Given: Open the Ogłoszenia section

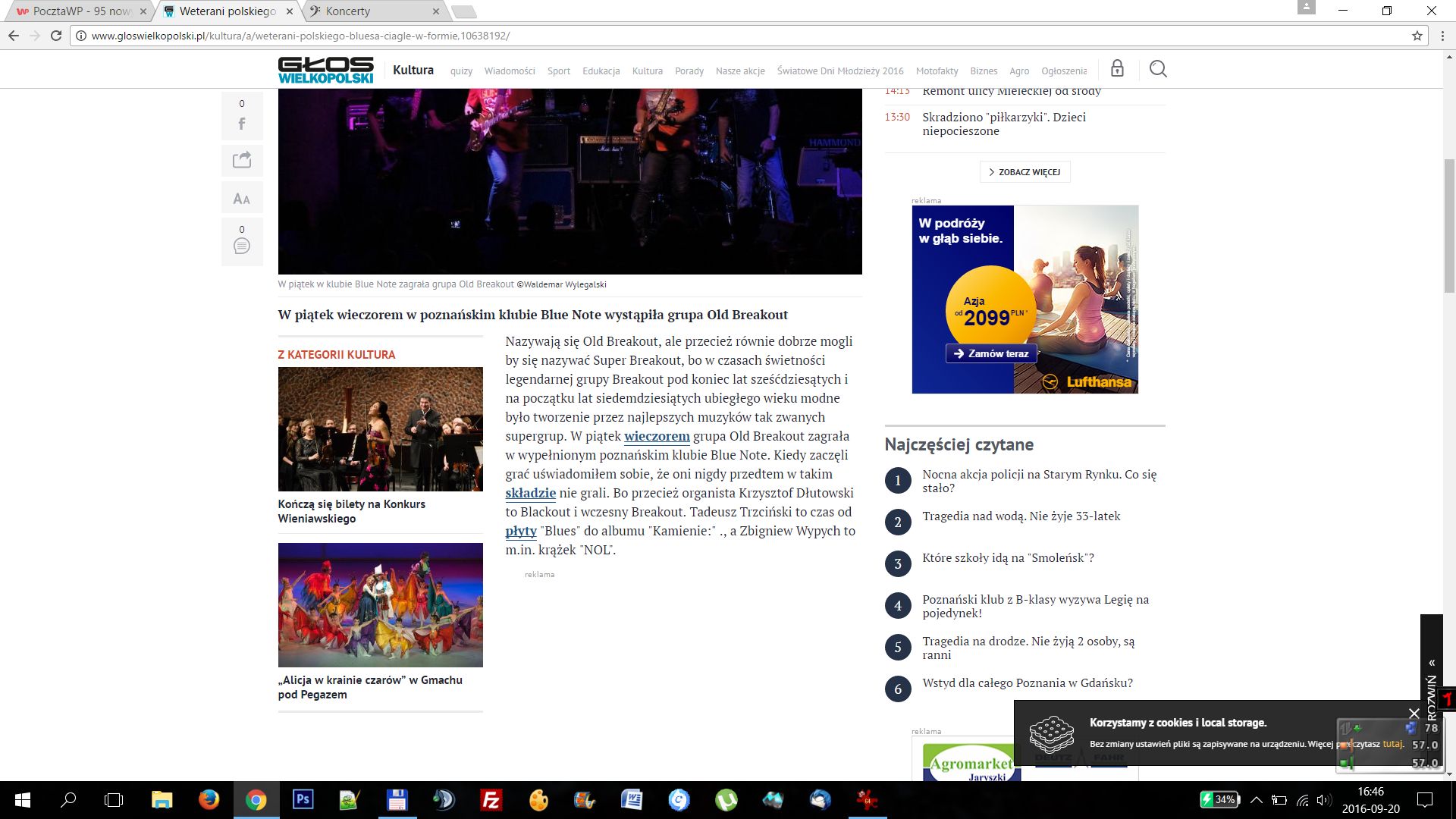Looking at the screenshot, I should click(1064, 71).
